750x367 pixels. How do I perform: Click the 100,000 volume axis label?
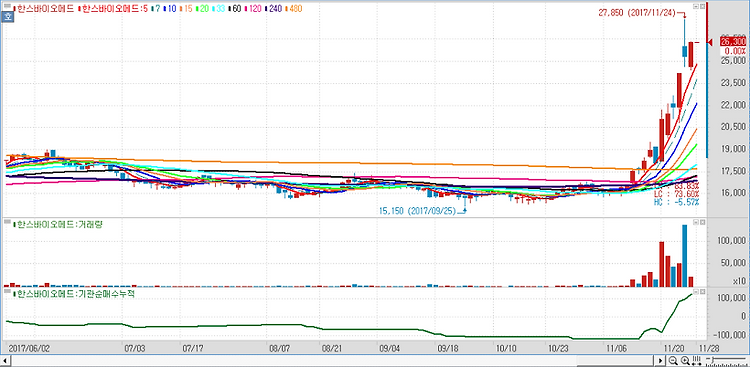[x=732, y=241]
